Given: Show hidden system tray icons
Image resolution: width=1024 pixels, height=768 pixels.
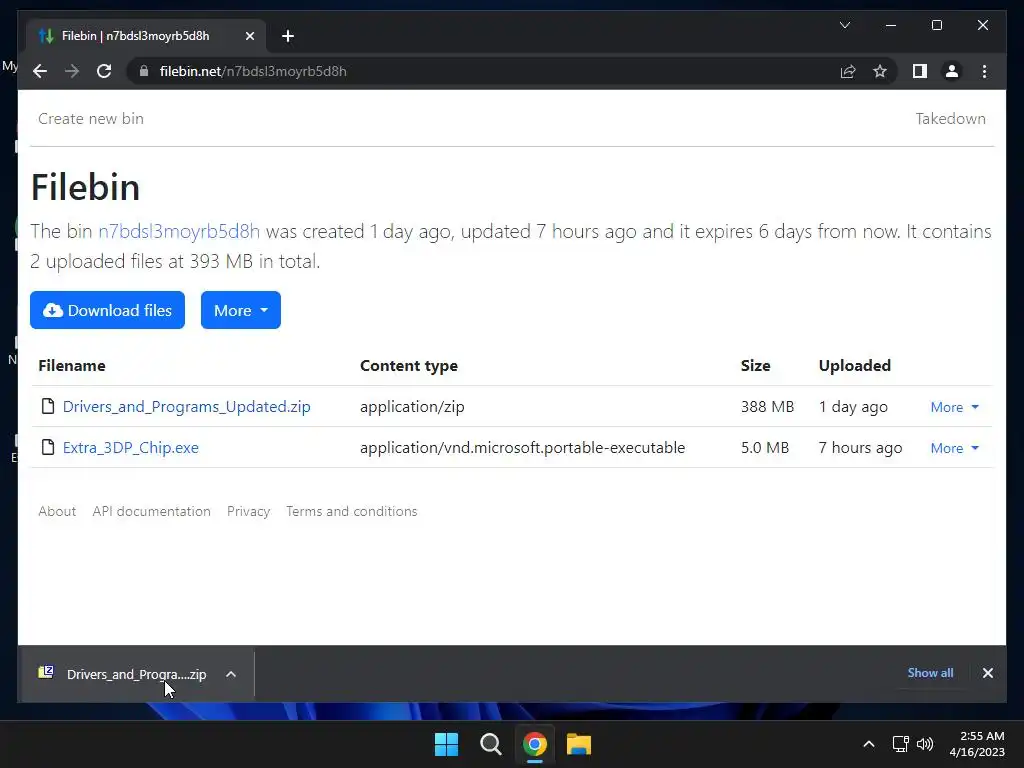Looking at the screenshot, I should coord(869,744).
